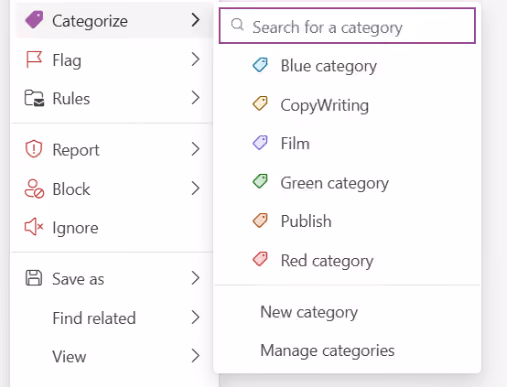Click the orange Publish tag icon
This screenshot has height=387, width=507.
coord(260,221)
